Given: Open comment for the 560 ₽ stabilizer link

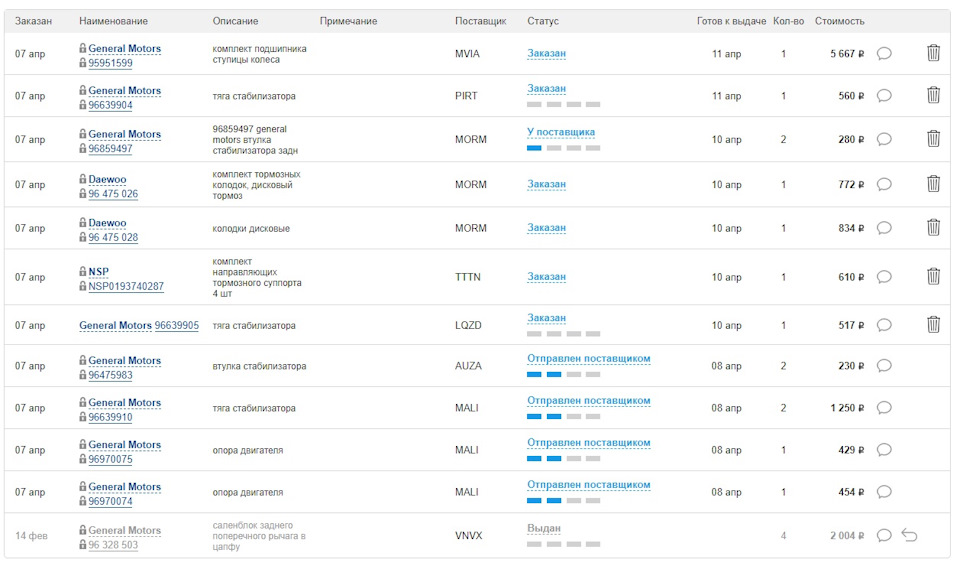Looking at the screenshot, I should (884, 96).
